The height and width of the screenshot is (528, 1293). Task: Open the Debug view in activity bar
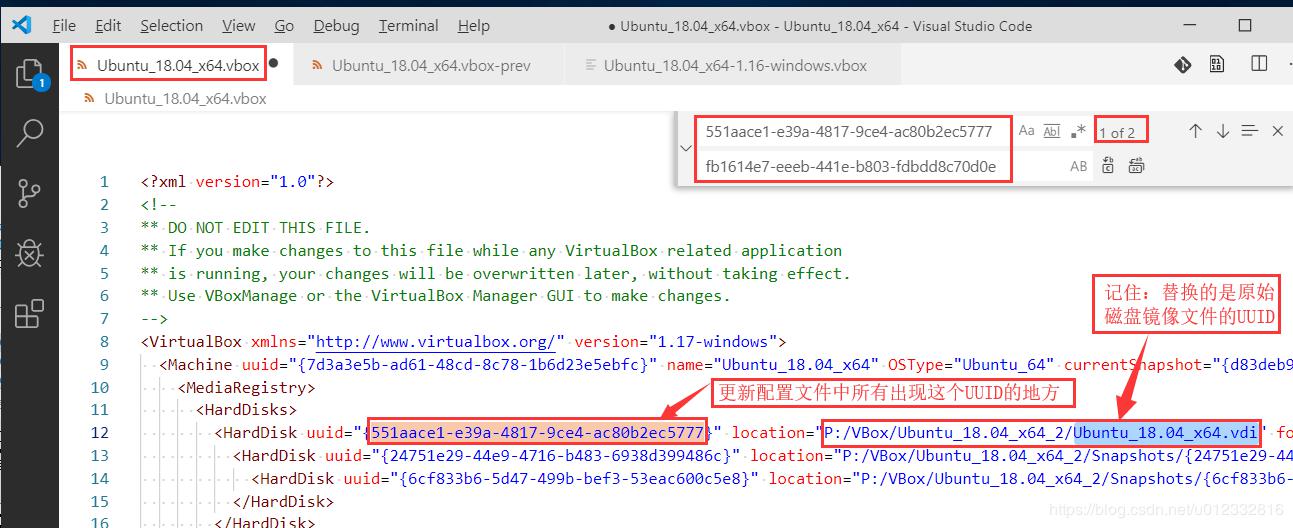(x=30, y=253)
